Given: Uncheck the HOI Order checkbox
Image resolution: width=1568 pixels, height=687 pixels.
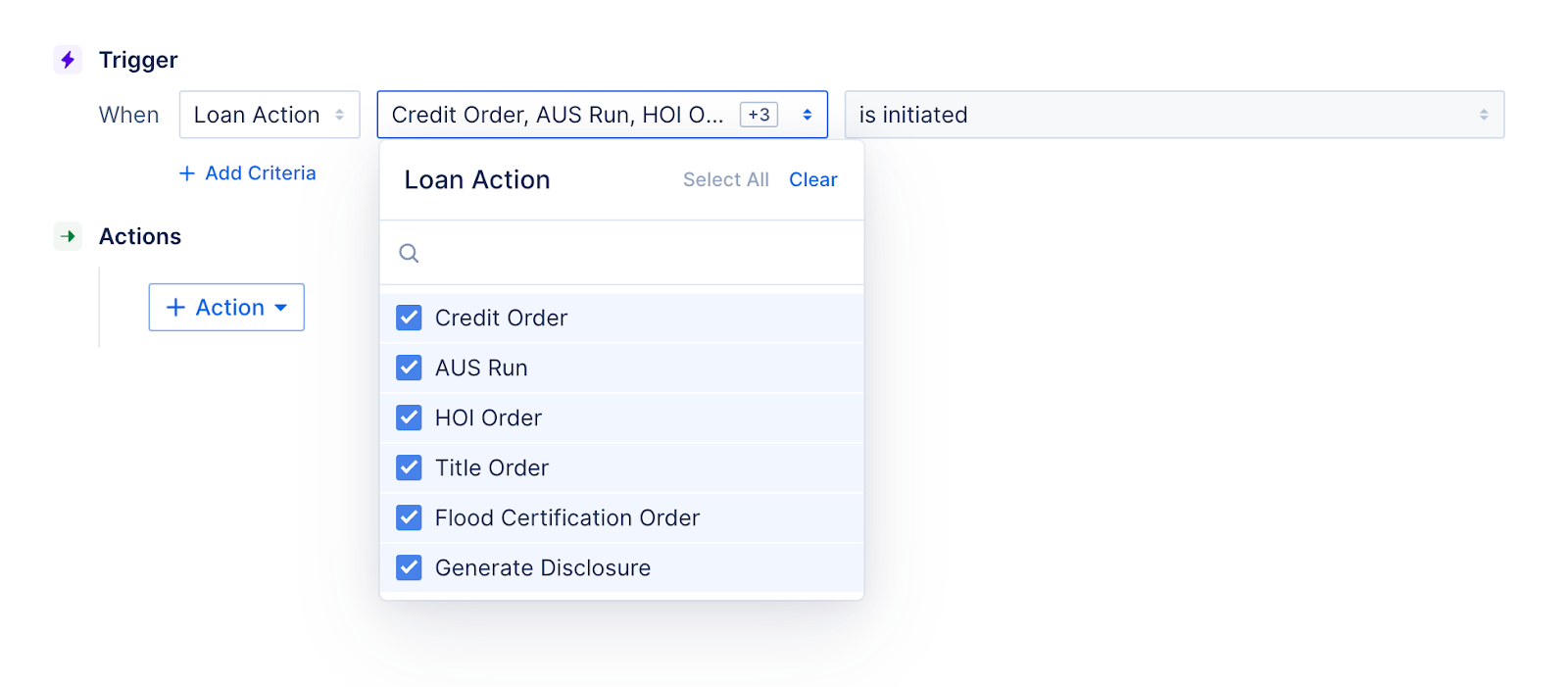Looking at the screenshot, I should pyautogui.click(x=409, y=417).
